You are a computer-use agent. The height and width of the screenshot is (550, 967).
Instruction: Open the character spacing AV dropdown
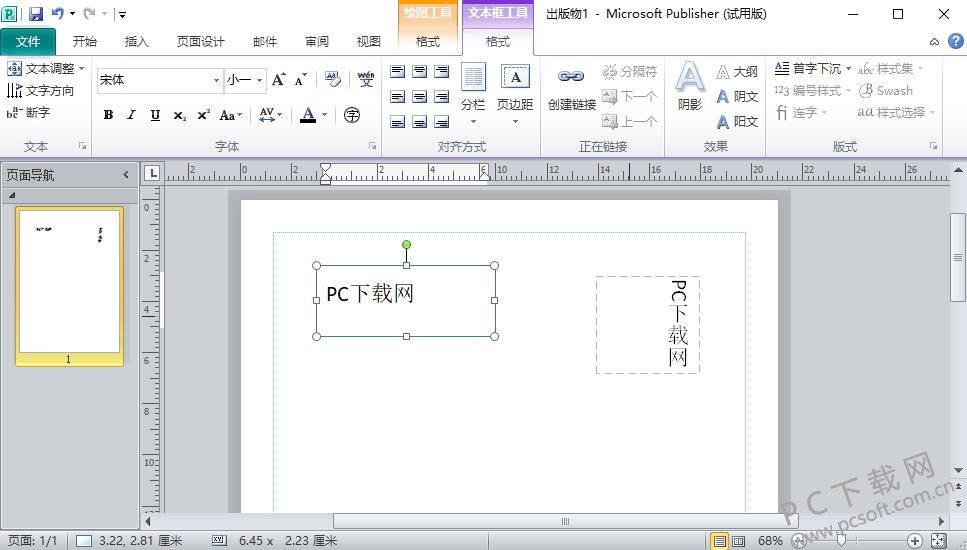[270, 115]
